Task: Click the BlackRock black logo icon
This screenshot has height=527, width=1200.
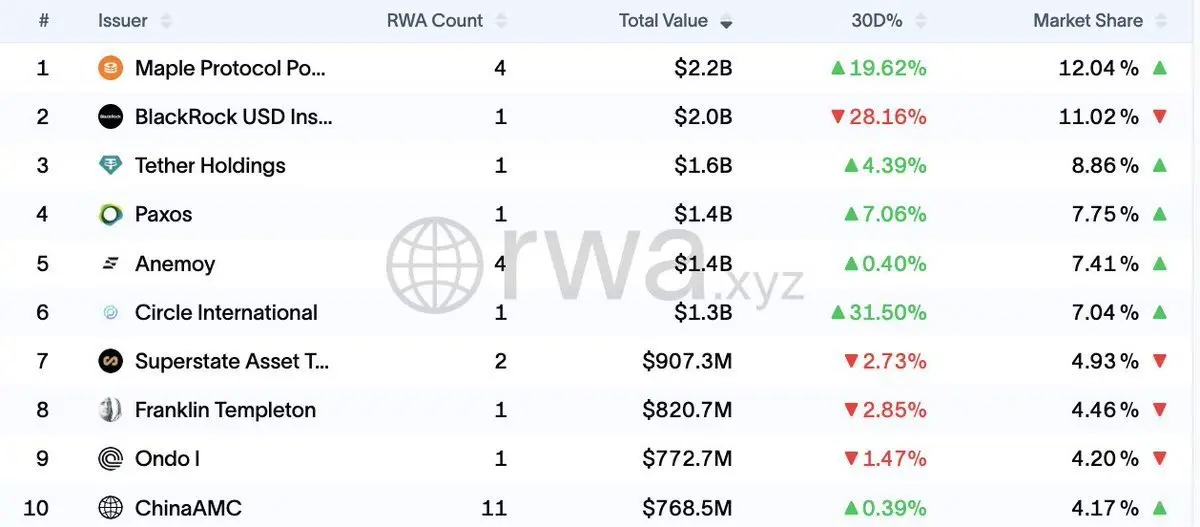Action: tap(110, 117)
